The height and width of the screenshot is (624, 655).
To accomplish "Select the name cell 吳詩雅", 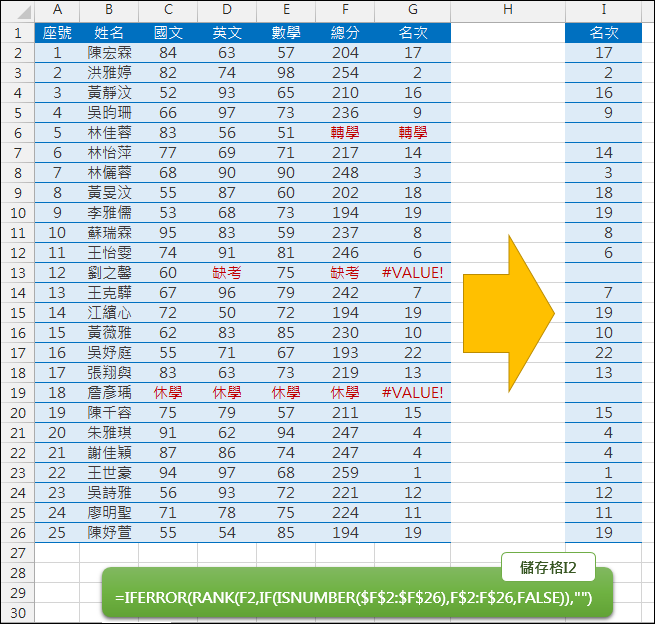I will click(x=109, y=493).
